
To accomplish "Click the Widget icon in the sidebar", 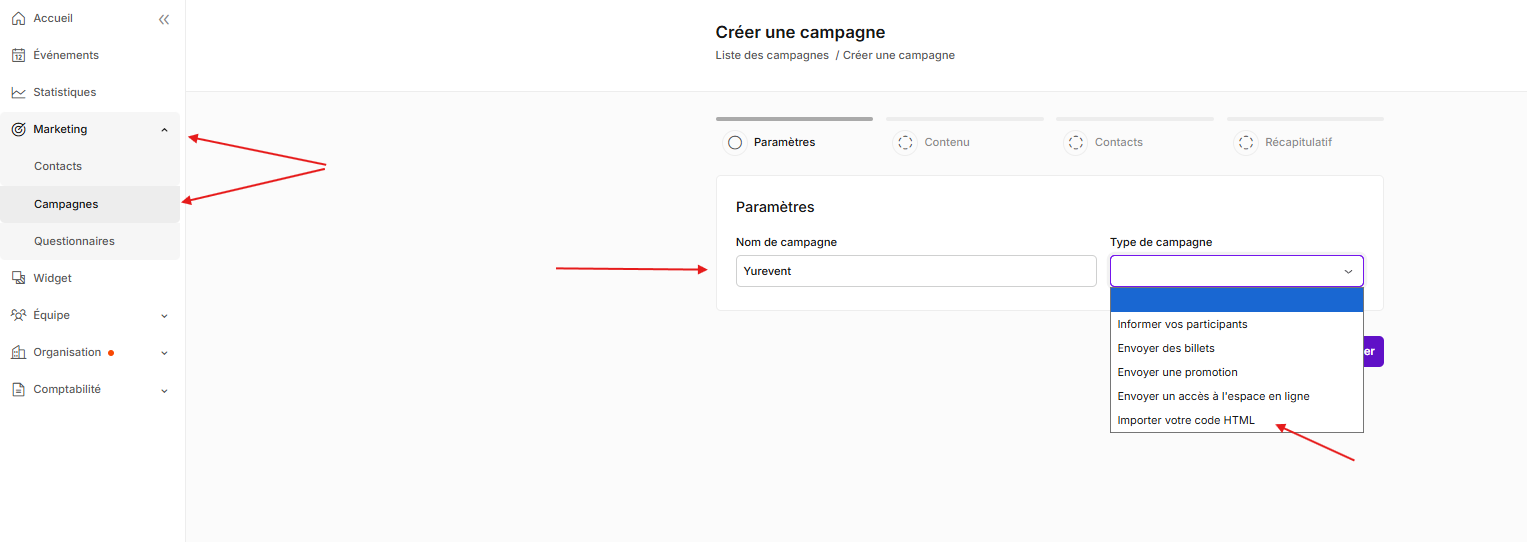I will [x=18, y=278].
